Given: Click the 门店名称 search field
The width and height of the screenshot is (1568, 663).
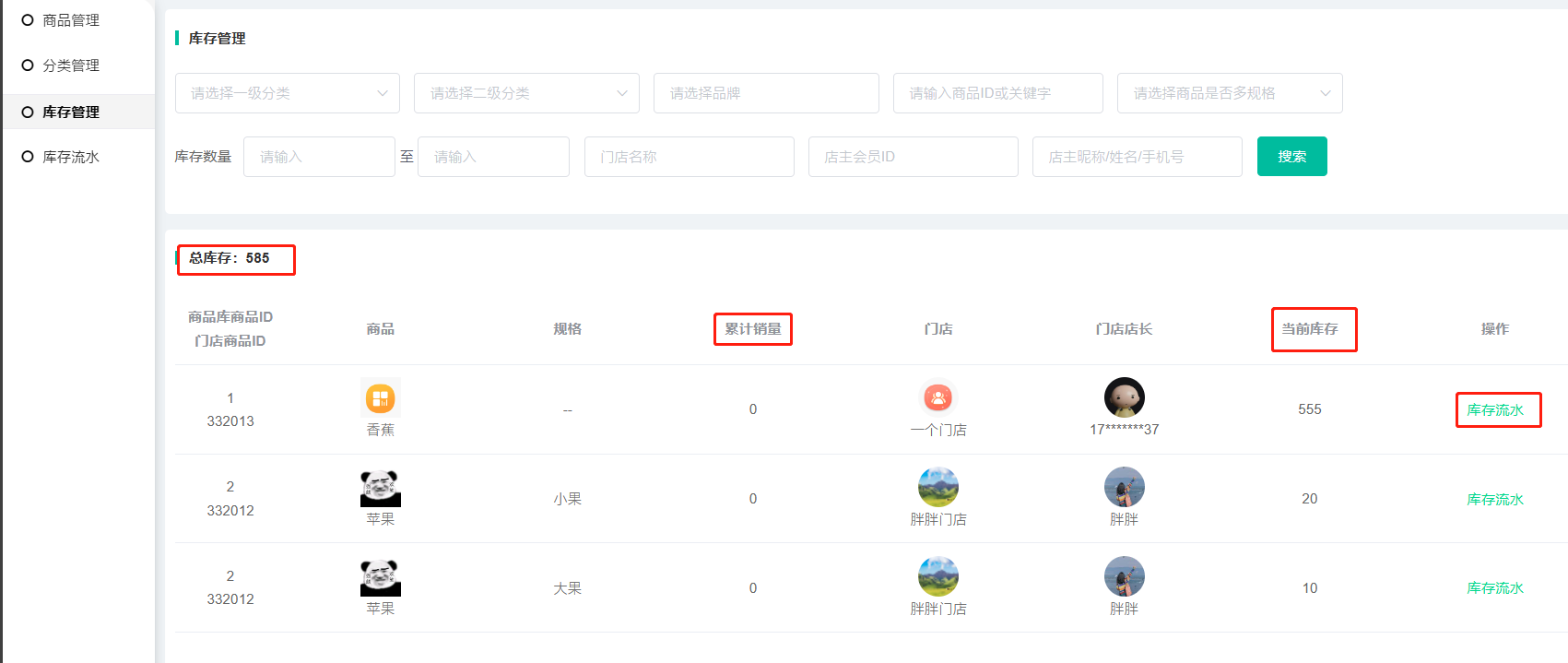Looking at the screenshot, I should click(689, 157).
